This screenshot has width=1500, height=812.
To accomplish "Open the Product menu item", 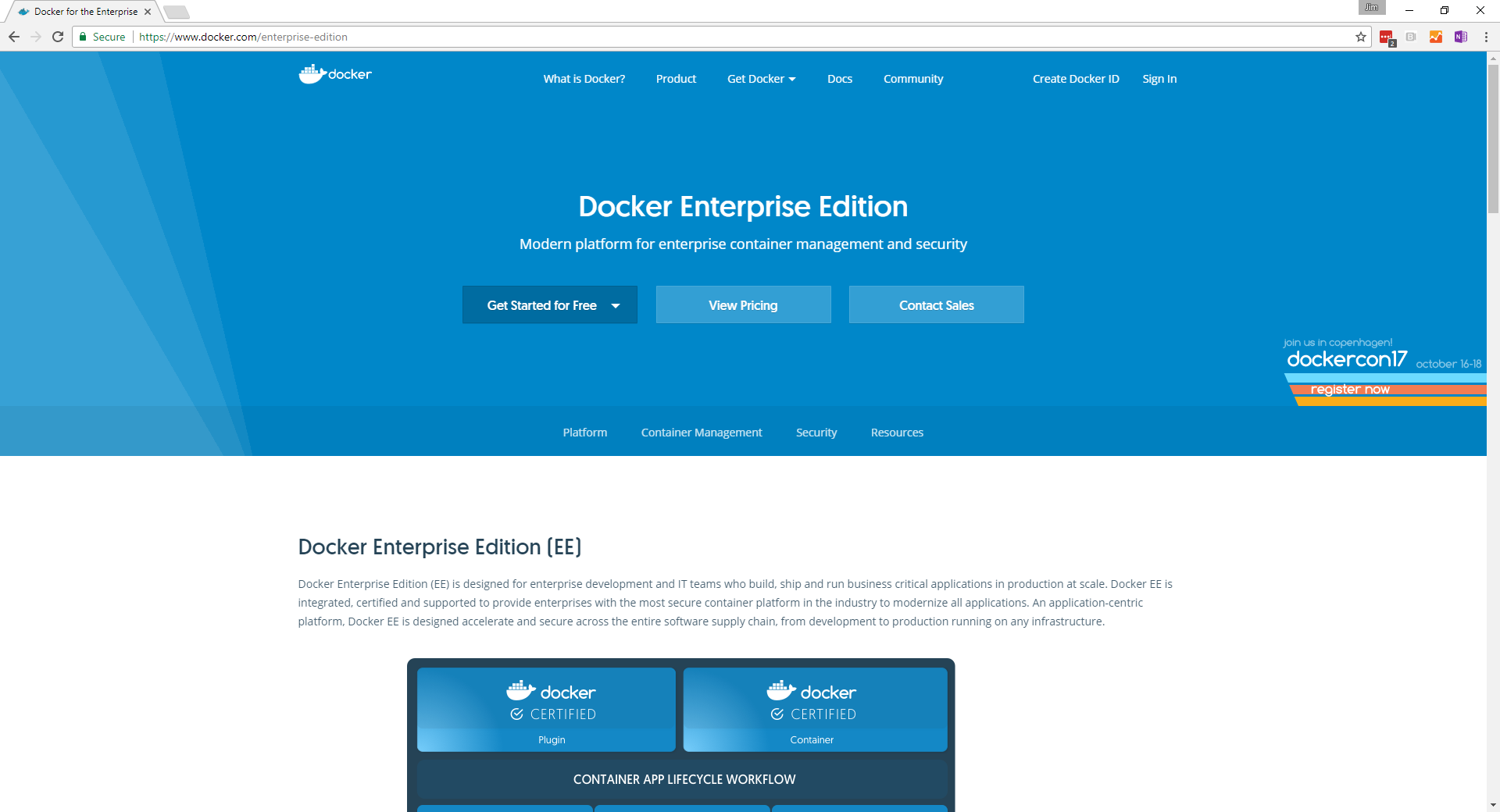I will coord(676,79).
